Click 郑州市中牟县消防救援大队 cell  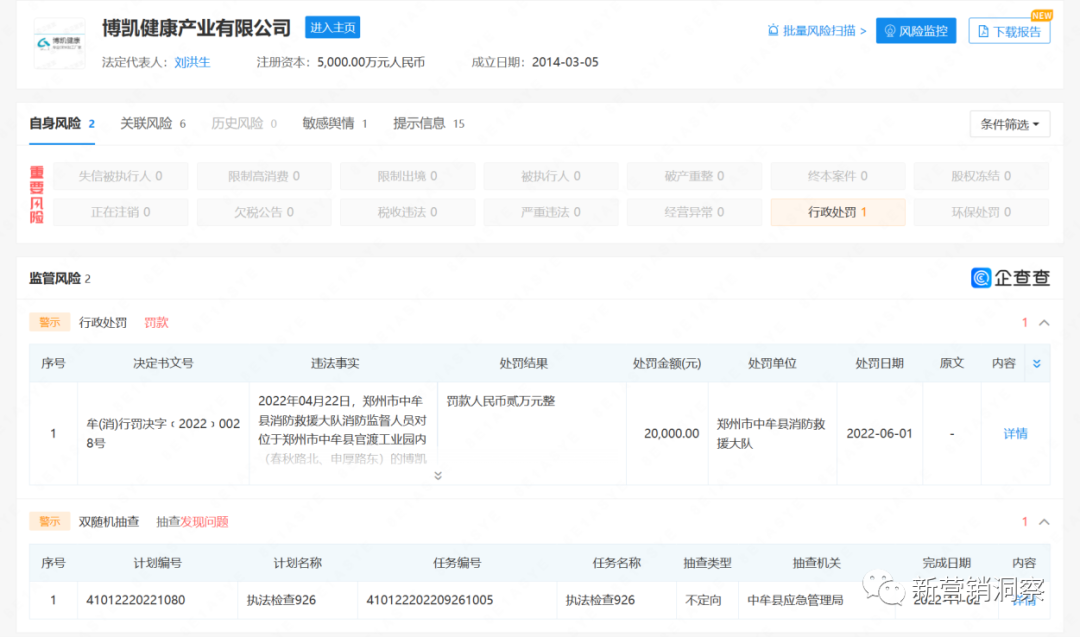[x=771, y=433]
